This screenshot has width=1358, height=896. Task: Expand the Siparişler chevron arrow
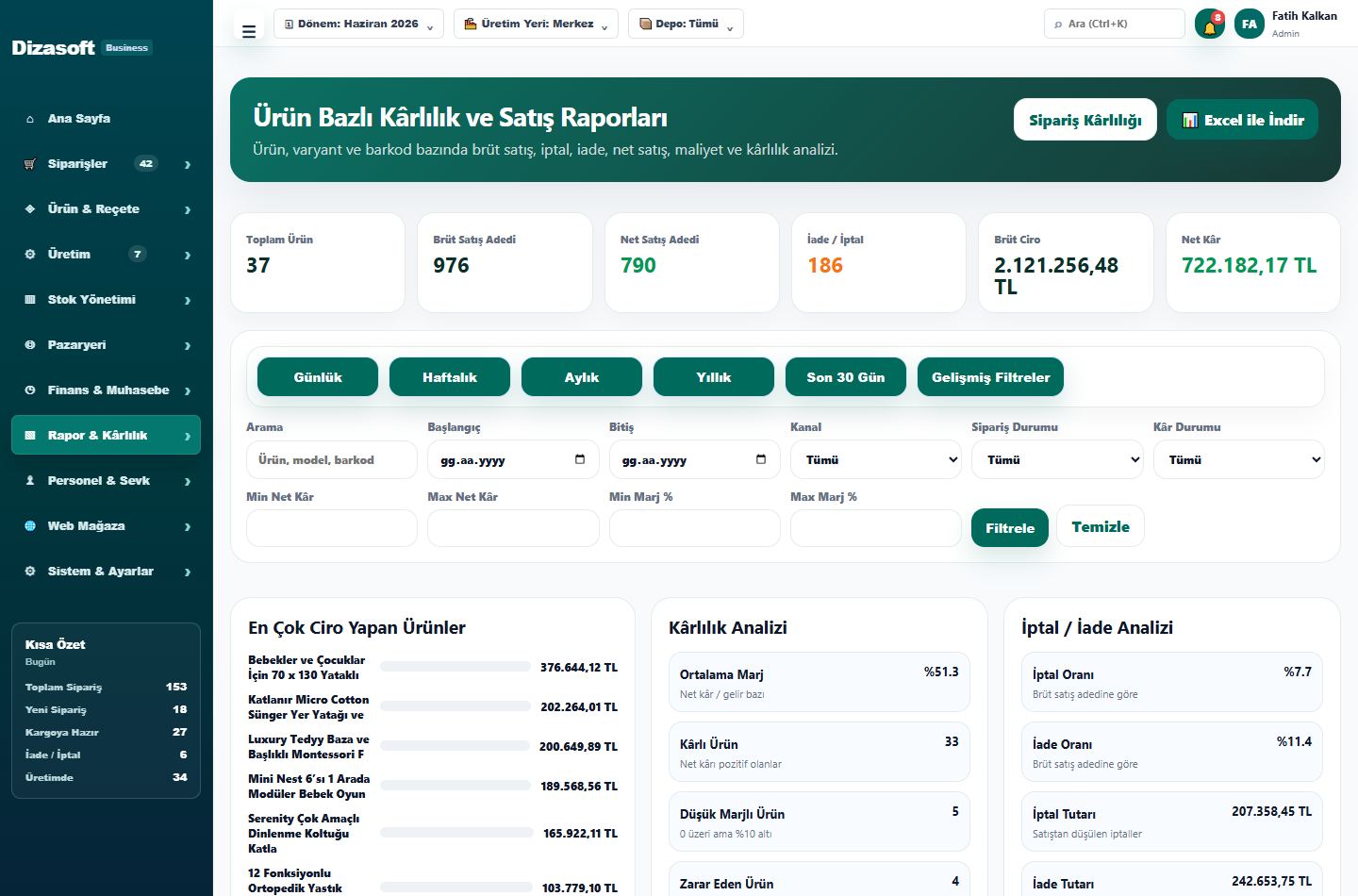pyautogui.click(x=188, y=165)
